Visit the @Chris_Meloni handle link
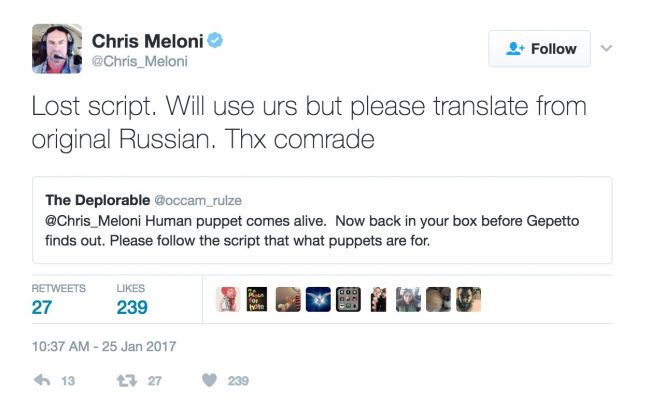Screen dimensions: 650x404 click(x=140, y=62)
